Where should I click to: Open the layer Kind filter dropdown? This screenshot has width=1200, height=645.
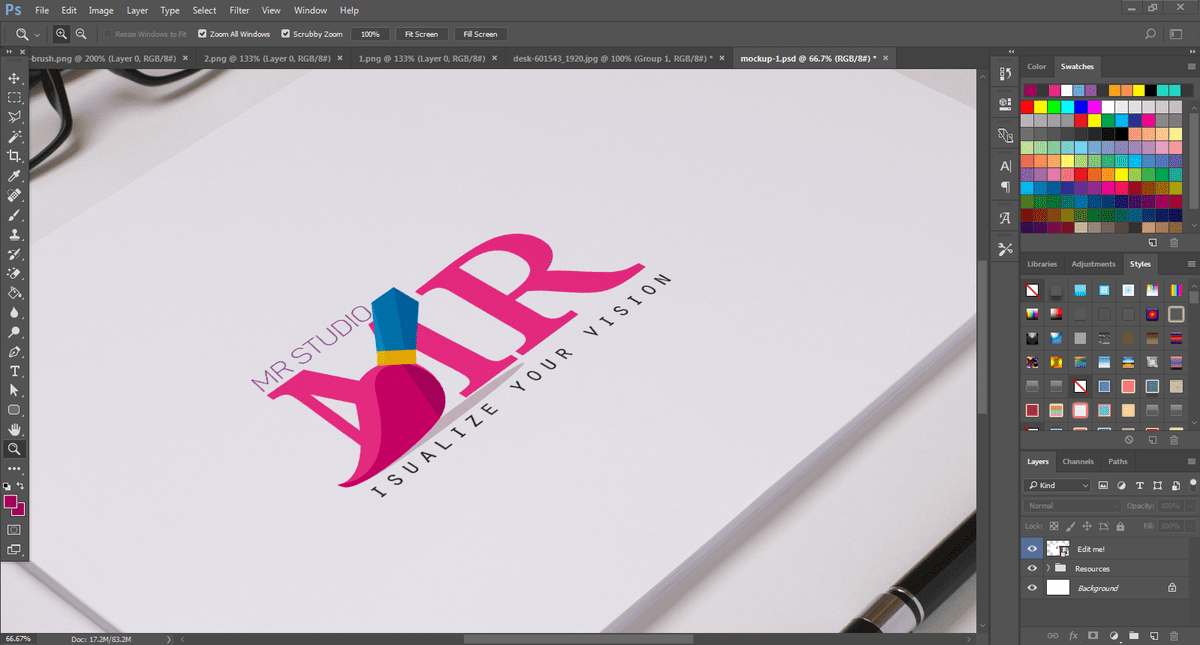pos(1058,485)
